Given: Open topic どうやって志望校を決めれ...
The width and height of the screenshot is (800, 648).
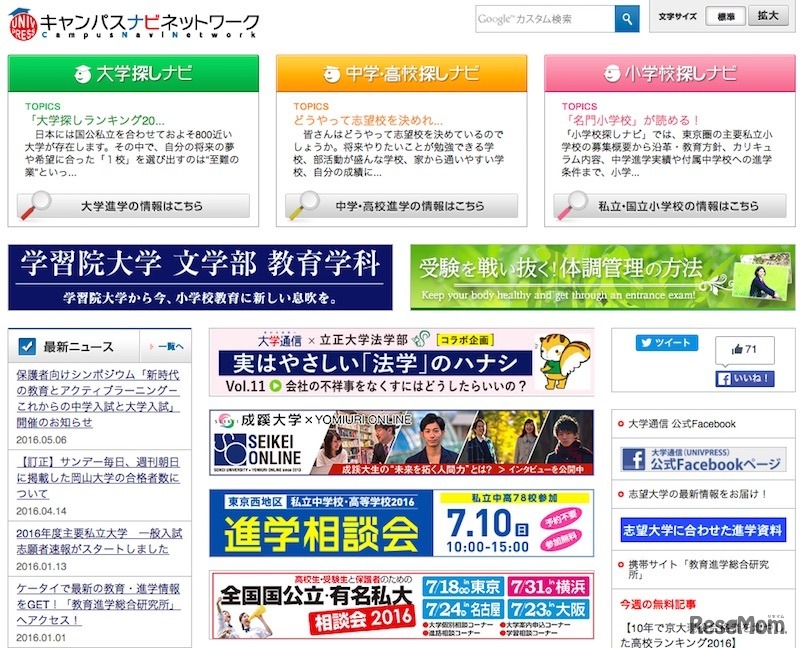Looking at the screenshot, I should (368, 120).
